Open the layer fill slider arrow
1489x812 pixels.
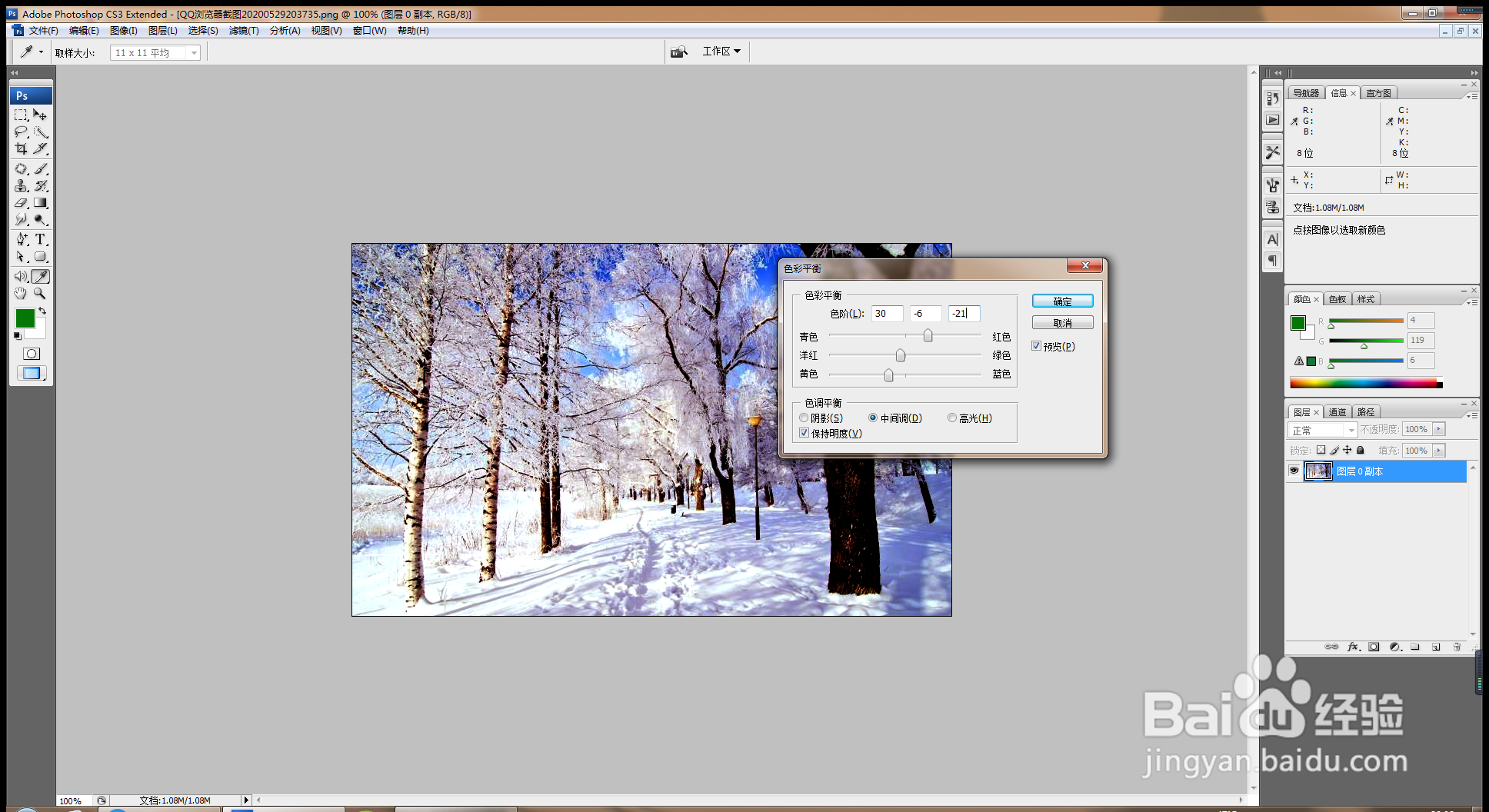coord(1439,451)
